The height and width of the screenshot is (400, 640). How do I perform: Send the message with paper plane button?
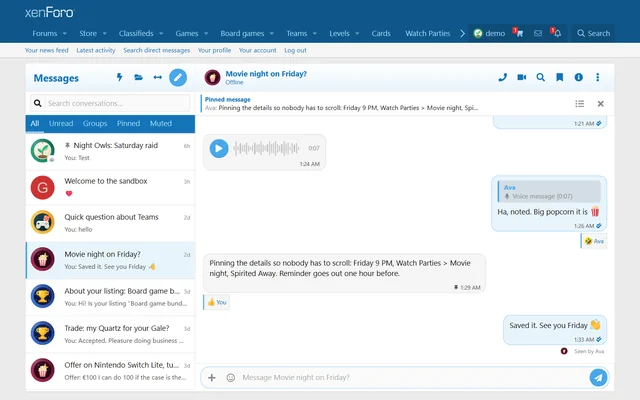tap(598, 378)
